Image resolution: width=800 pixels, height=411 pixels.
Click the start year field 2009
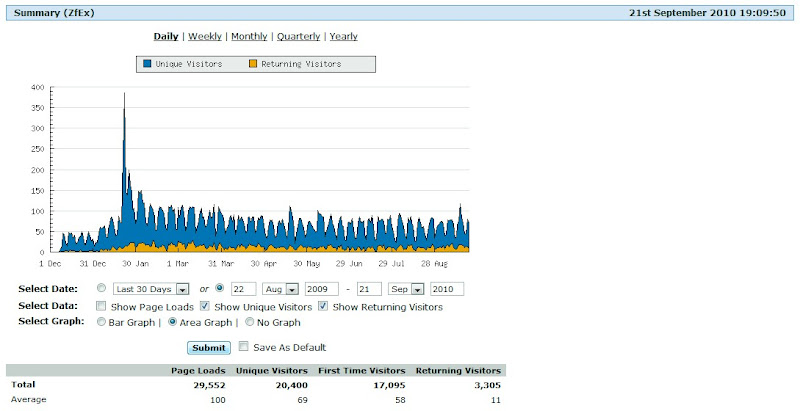(321, 289)
